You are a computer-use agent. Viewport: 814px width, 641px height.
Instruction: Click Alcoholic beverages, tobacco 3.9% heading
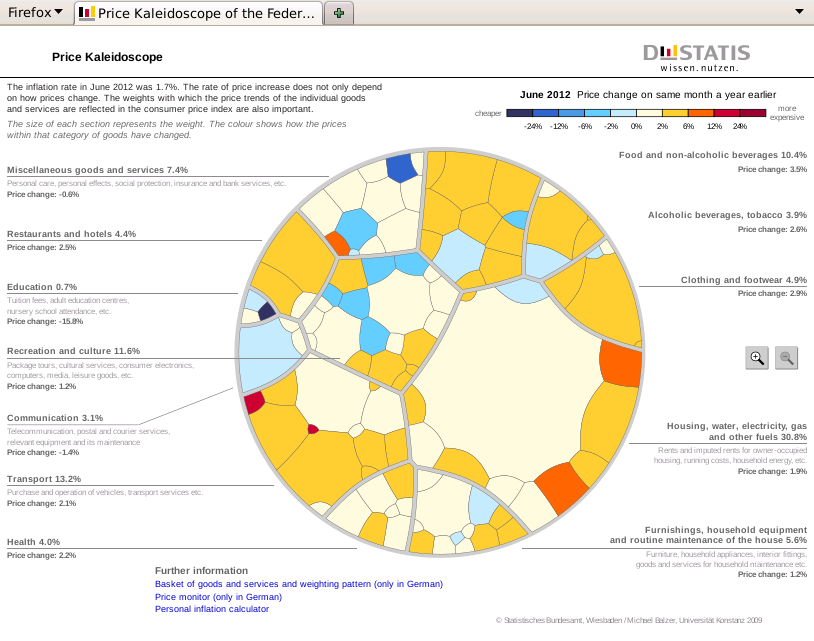[x=727, y=215]
